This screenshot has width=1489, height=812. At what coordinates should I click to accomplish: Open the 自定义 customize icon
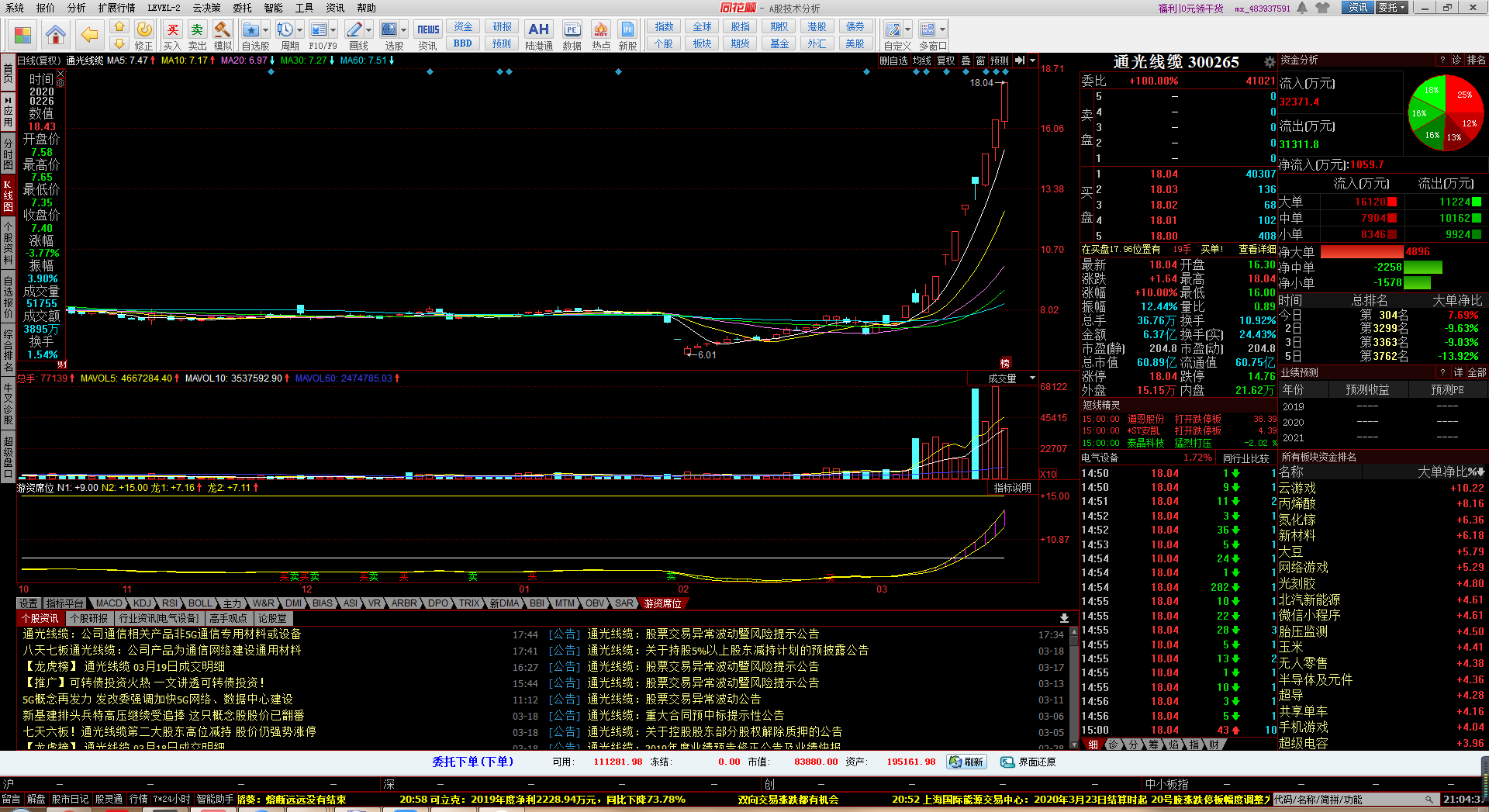coord(893,30)
